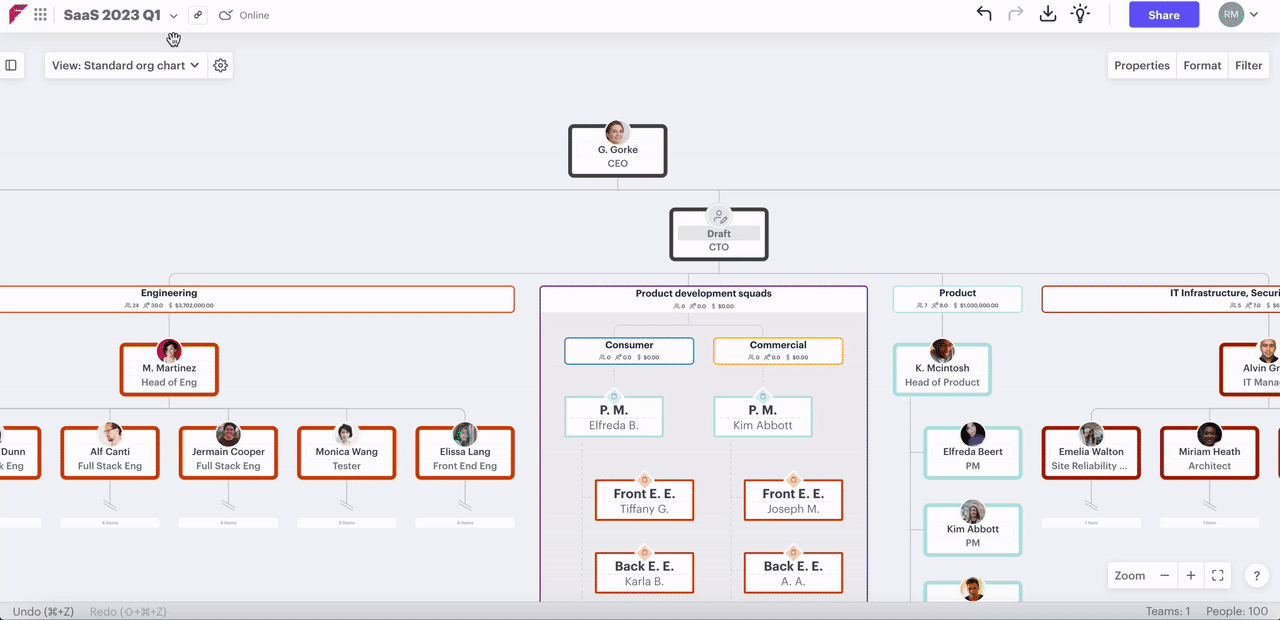Click the copy link icon
Viewport: 1280px width, 620px height.
tap(198, 15)
